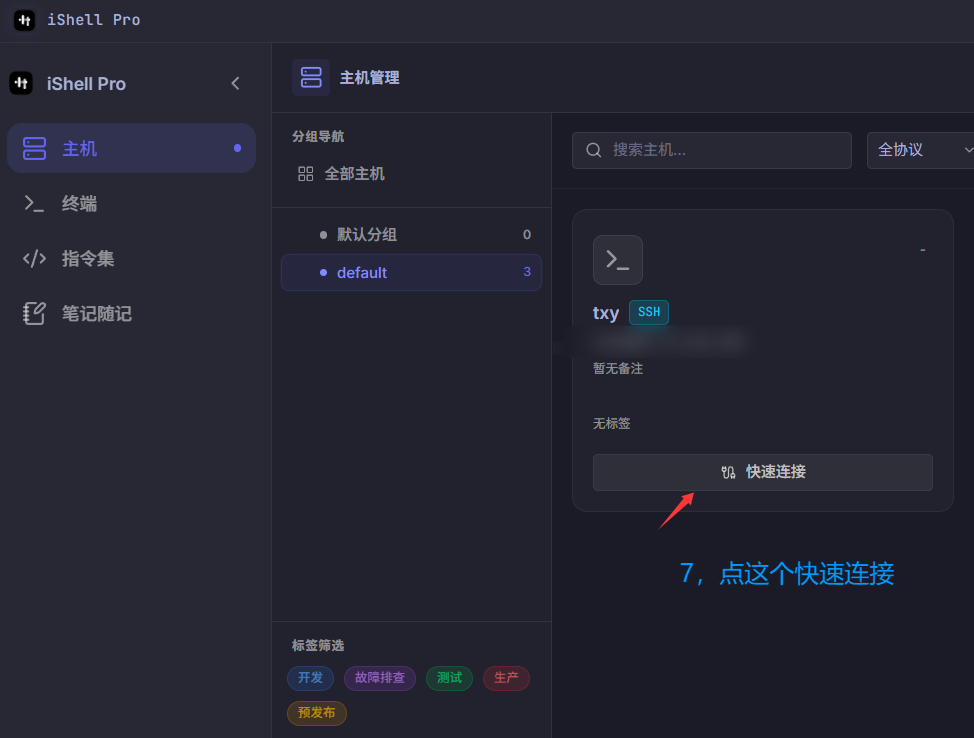
Task: Open the 笔记随记 notes section
Action: [x=131, y=313]
